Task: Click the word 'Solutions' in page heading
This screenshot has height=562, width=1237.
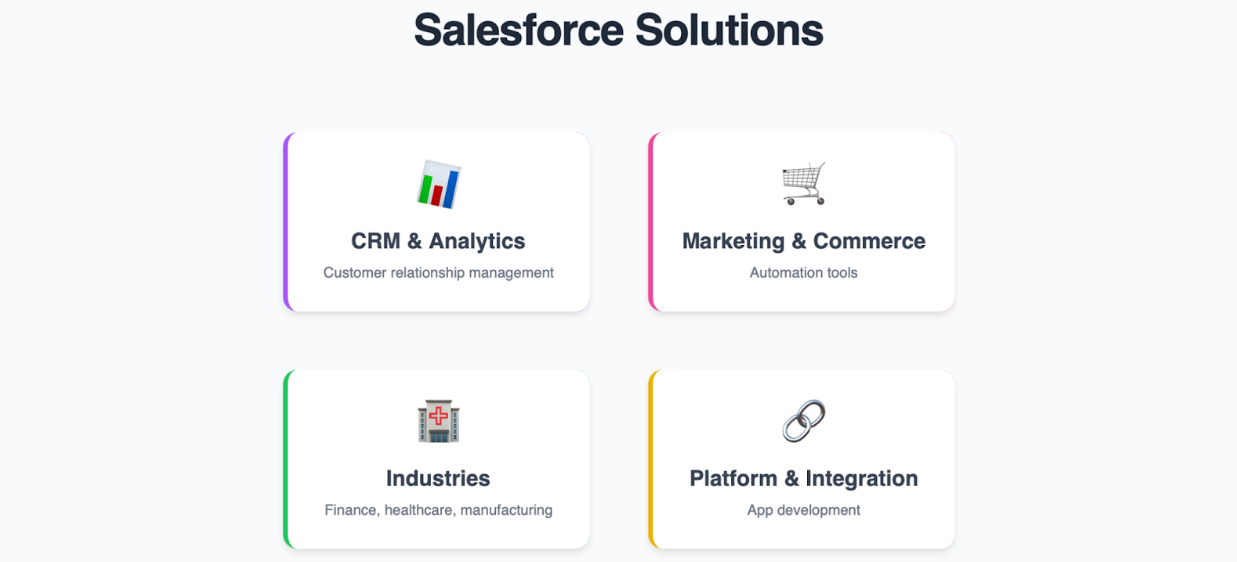Action: point(729,30)
